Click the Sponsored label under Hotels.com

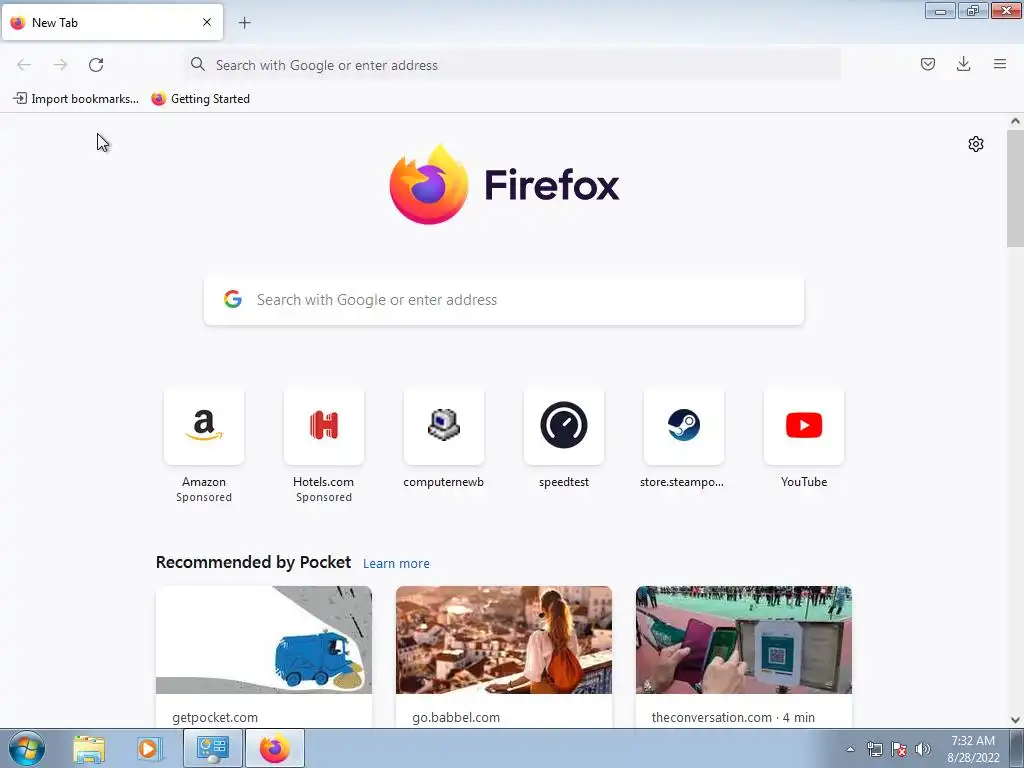324,497
